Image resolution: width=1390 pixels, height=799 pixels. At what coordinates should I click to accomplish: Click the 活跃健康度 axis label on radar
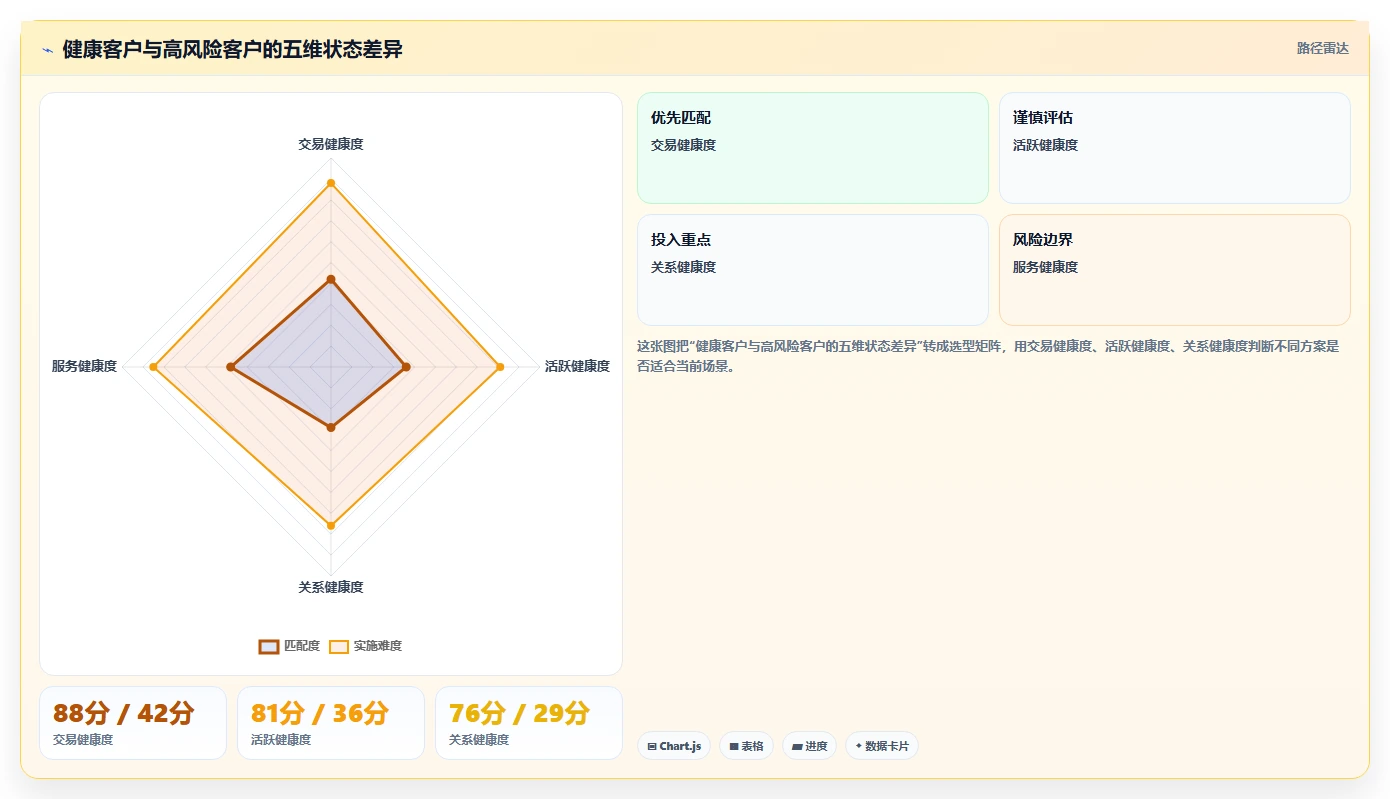click(577, 366)
